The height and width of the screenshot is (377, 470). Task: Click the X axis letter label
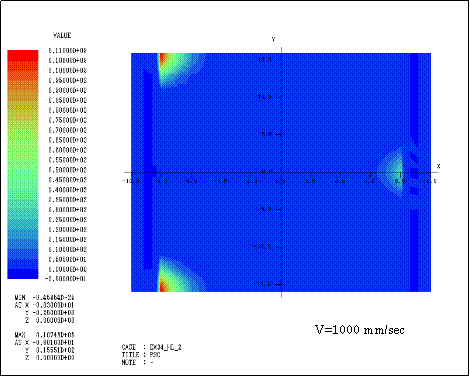click(438, 166)
